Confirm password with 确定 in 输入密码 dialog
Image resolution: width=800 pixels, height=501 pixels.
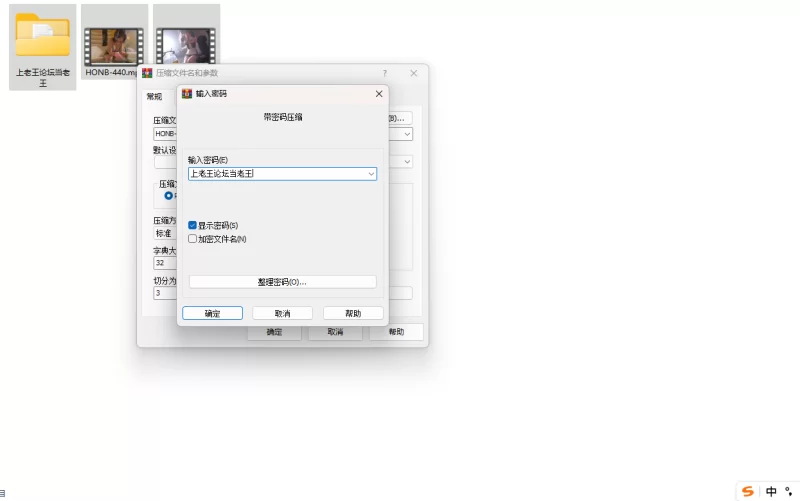[x=212, y=313]
